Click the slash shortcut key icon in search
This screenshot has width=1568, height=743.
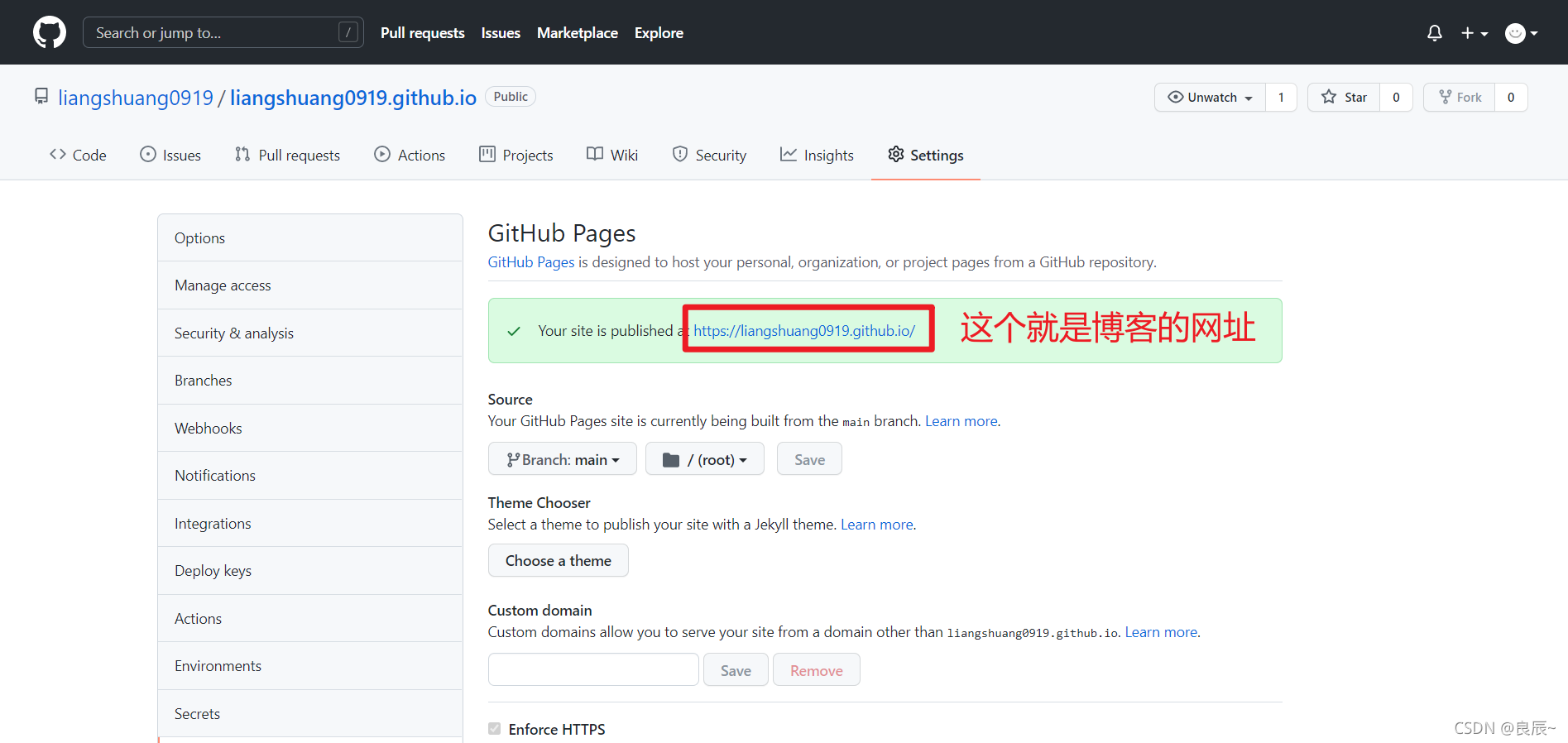click(348, 32)
